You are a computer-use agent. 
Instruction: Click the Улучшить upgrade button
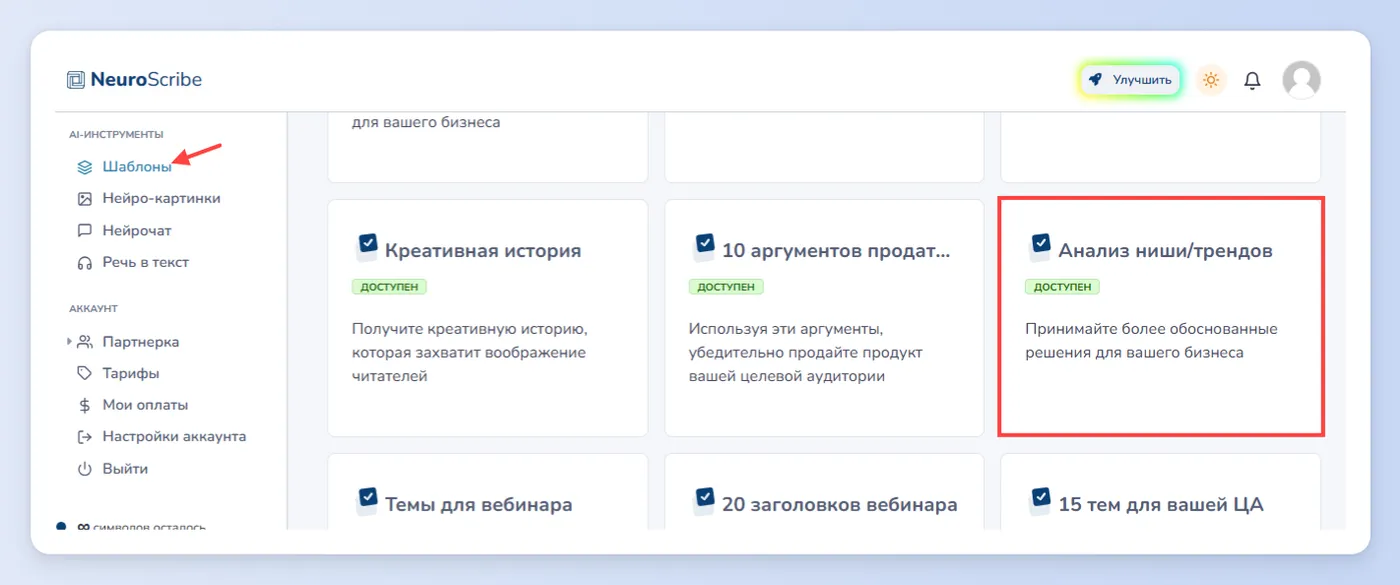(1131, 80)
